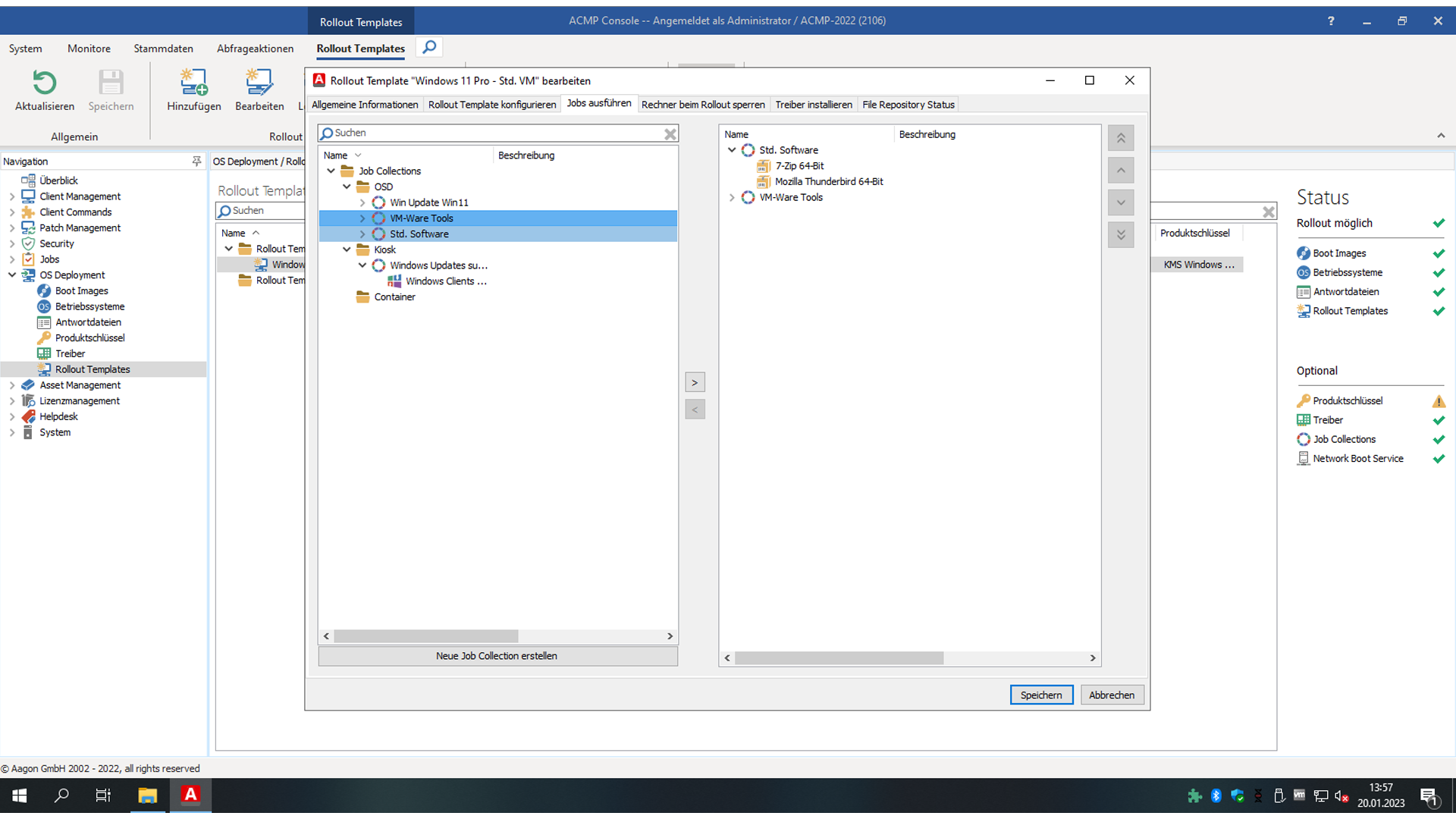Open the ribbon search magnifier icon

[429, 48]
